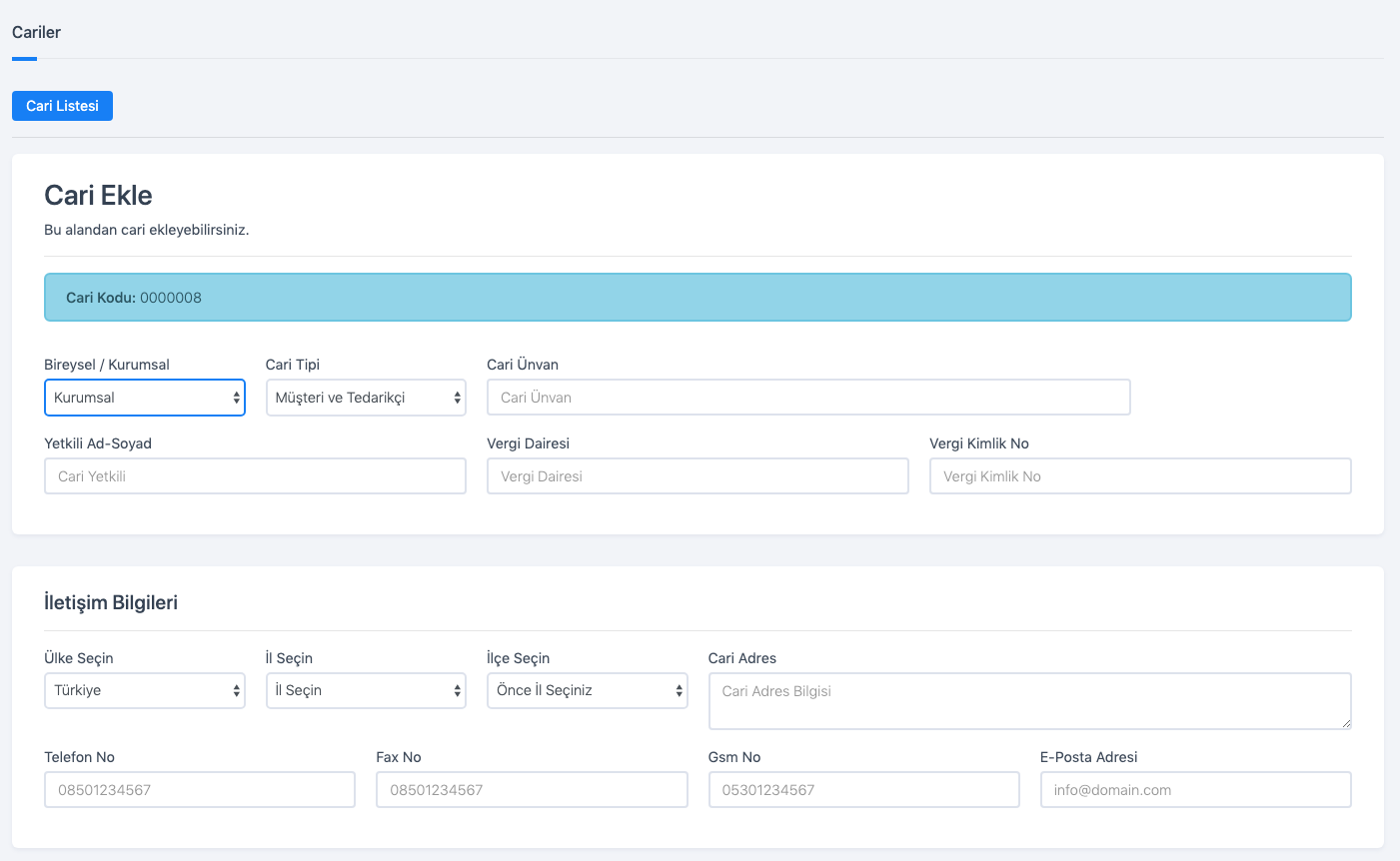Viewport: 1400px width, 861px height.
Task: Click the Cari Ekle heading
Action: pyautogui.click(x=98, y=196)
